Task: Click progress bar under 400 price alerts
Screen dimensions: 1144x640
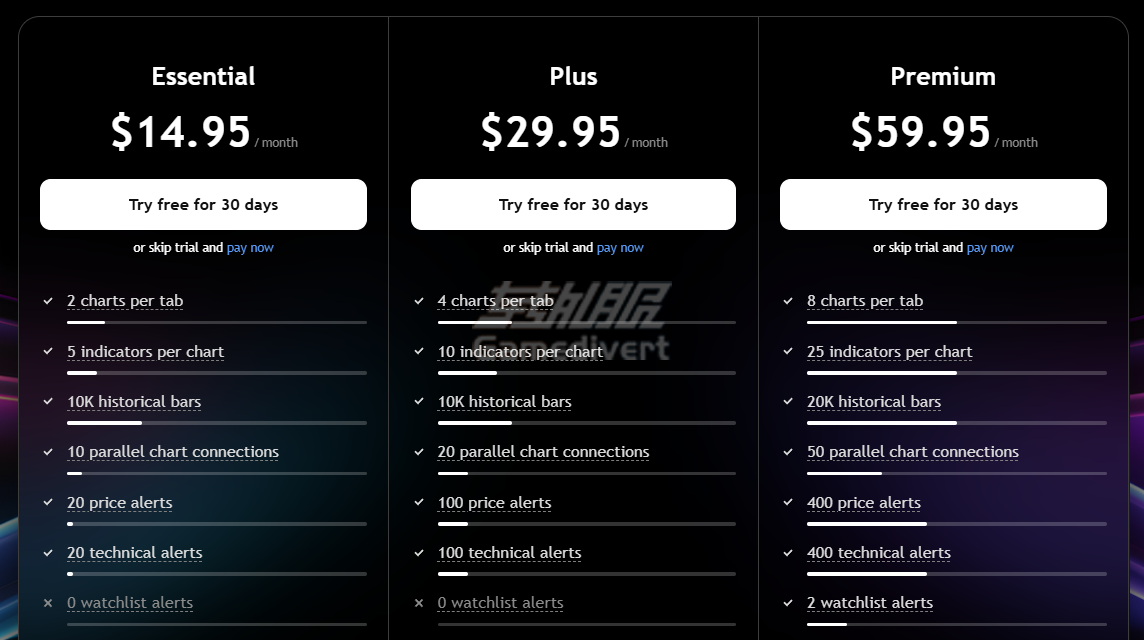Action: coord(956,524)
